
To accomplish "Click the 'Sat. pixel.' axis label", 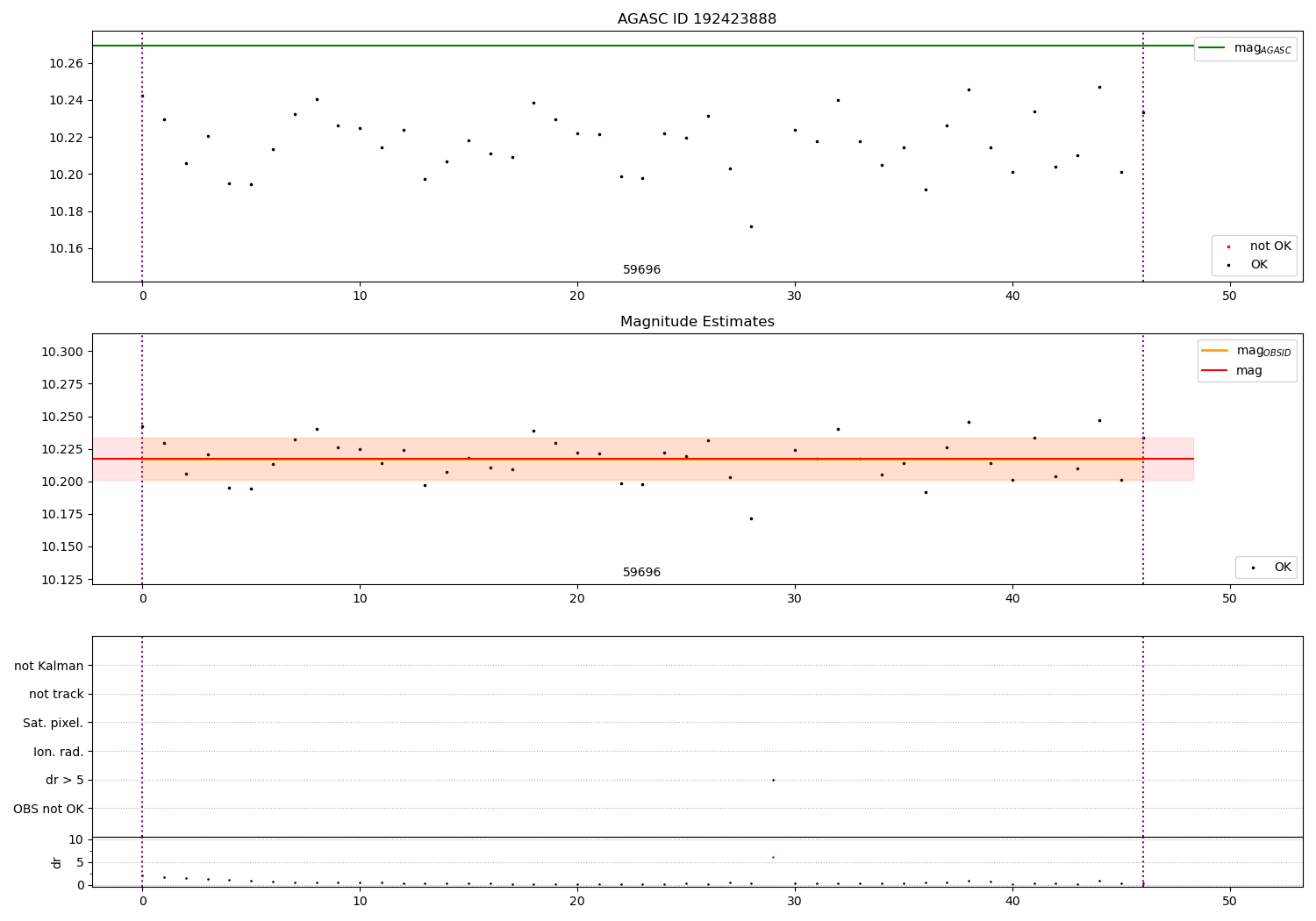I will [x=54, y=723].
